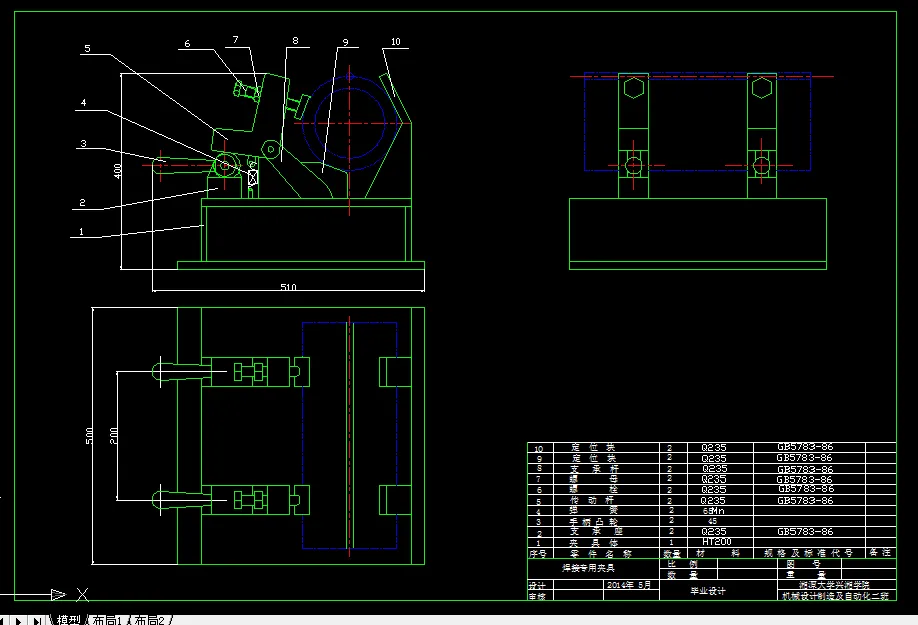Screen dimensions: 918x625
Task: Click leader callout number 2 in front view
Action: coord(82,202)
